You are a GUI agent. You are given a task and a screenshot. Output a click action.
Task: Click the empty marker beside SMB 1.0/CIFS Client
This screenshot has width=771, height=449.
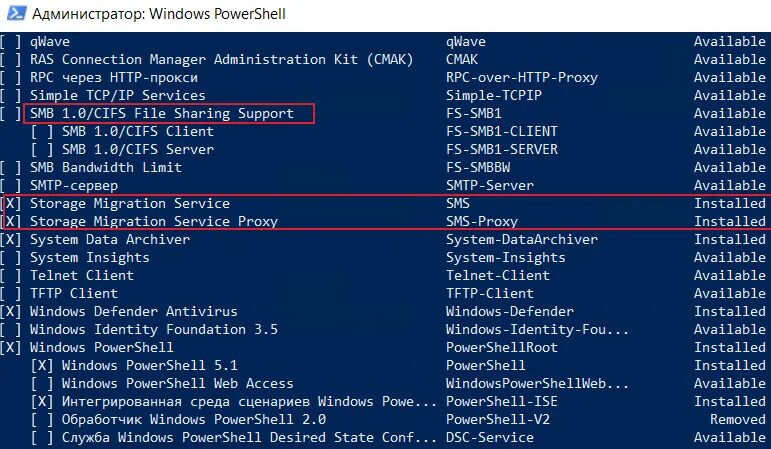[x=42, y=132]
